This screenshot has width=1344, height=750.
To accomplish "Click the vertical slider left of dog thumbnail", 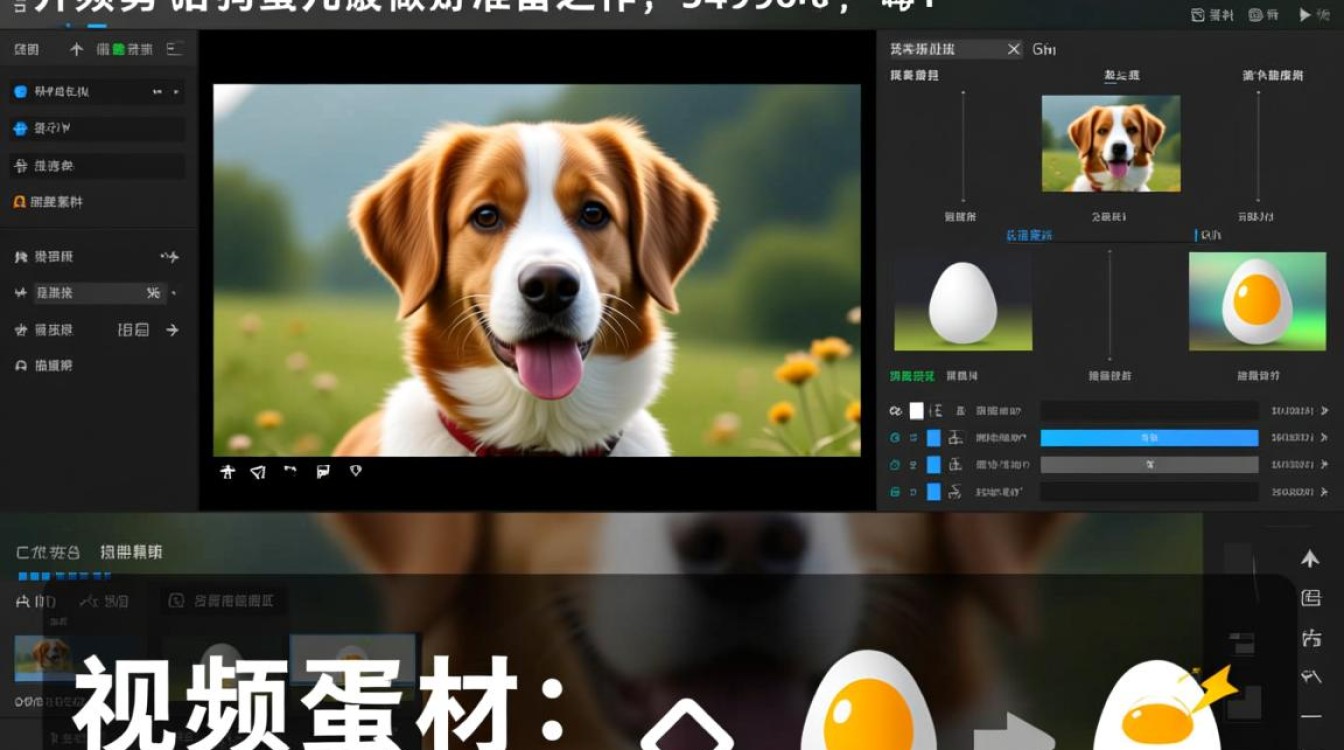I will point(964,146).
